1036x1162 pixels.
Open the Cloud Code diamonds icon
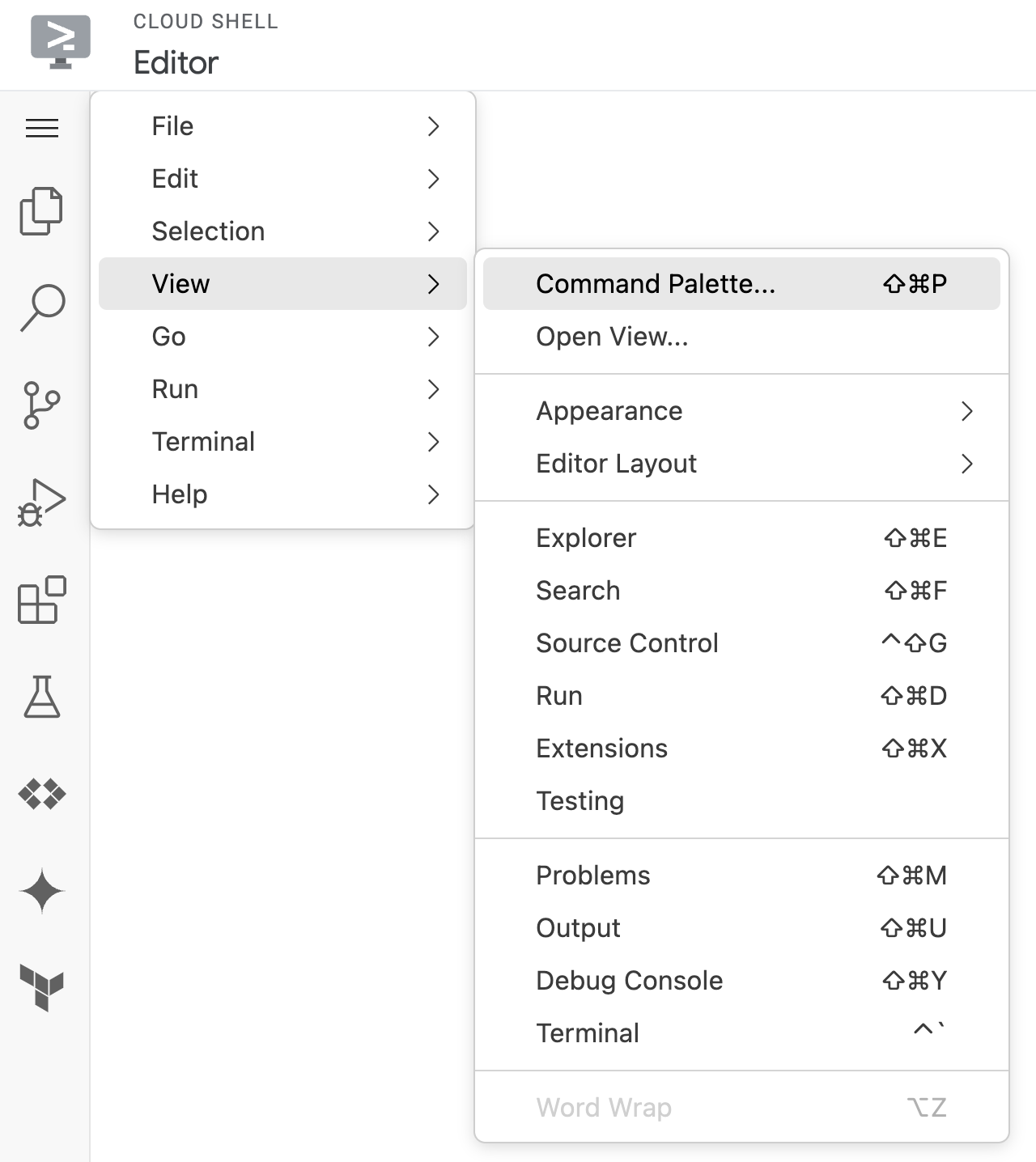click(x=42, y=794)
